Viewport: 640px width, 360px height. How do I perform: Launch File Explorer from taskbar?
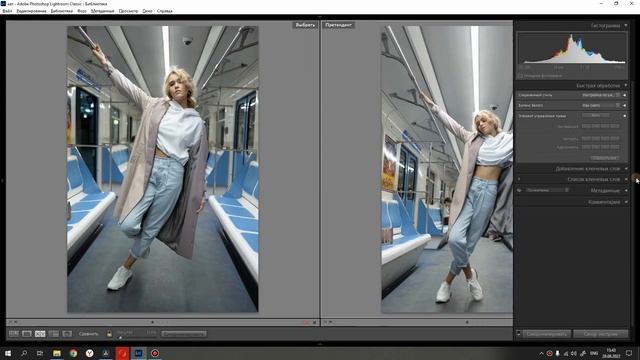57,353
